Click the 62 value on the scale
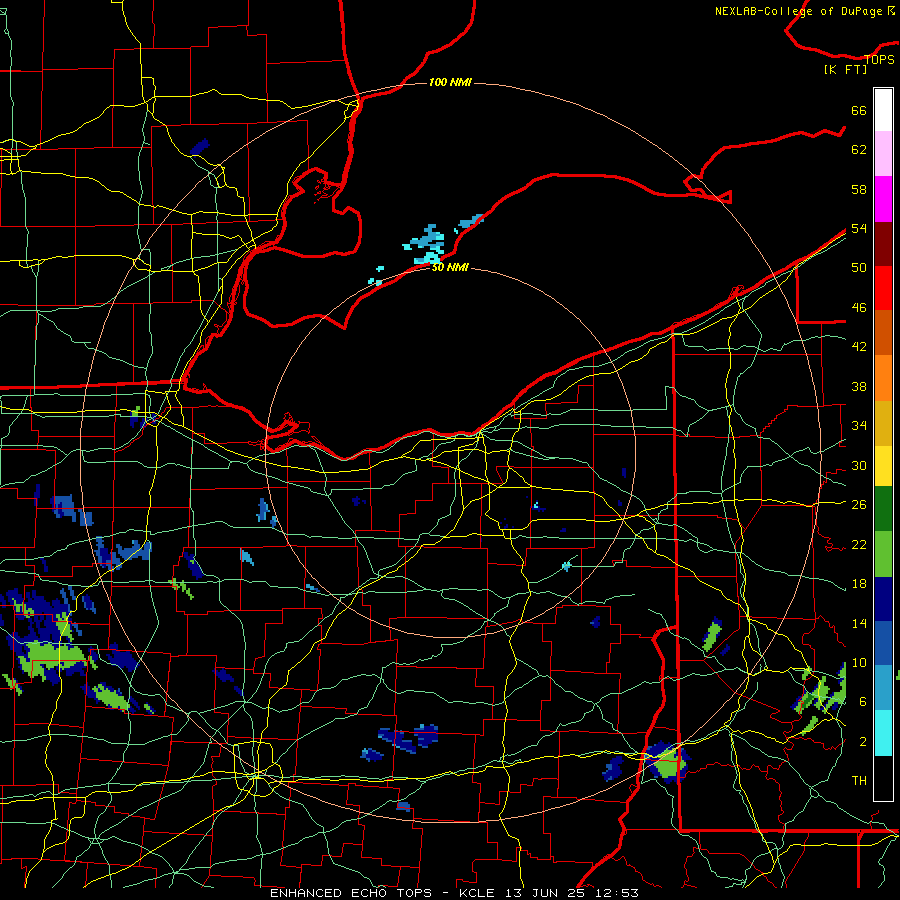 (x=859, y=150)
